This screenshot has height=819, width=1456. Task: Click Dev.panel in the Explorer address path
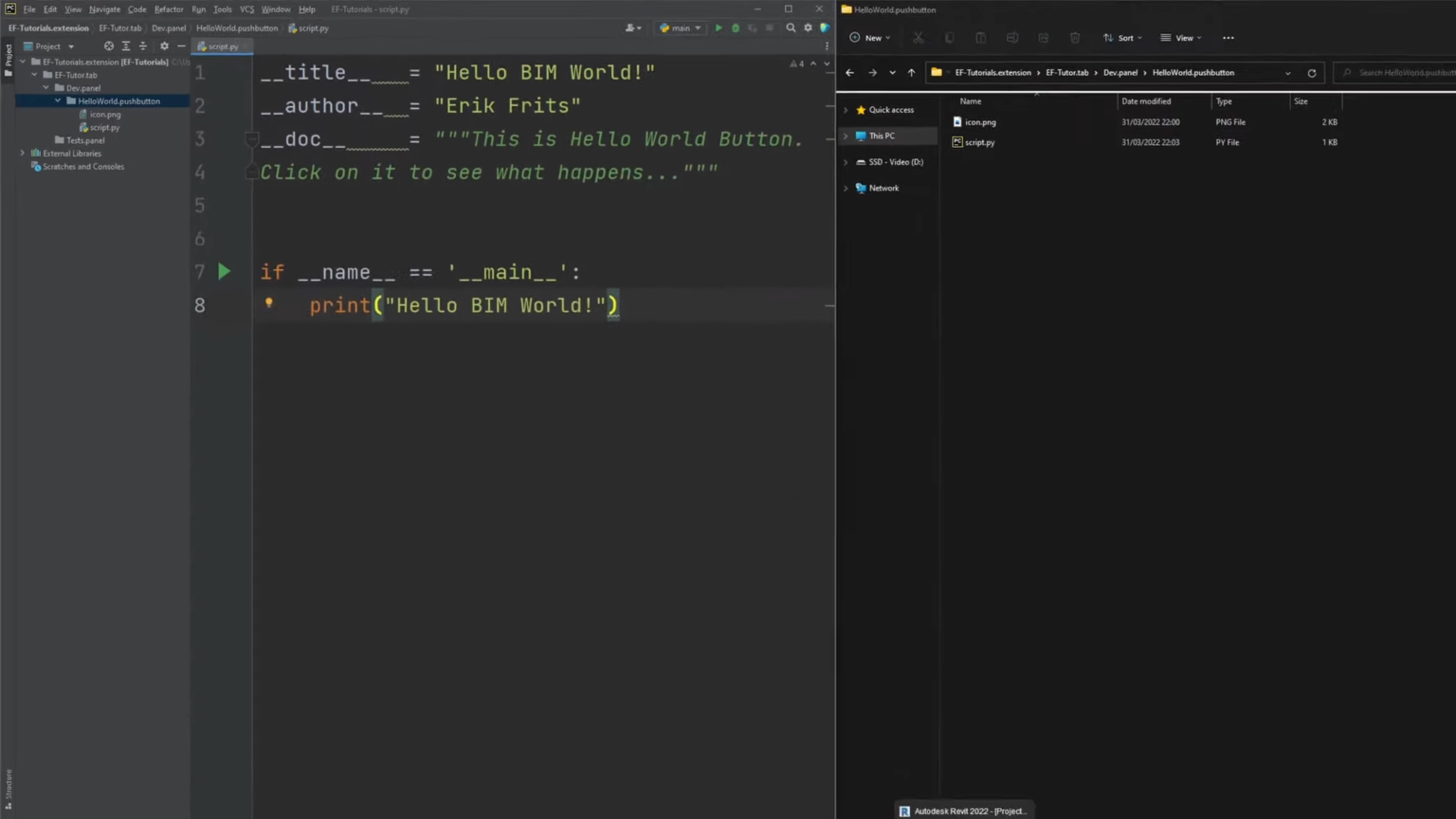click(x=1119, y=73)
